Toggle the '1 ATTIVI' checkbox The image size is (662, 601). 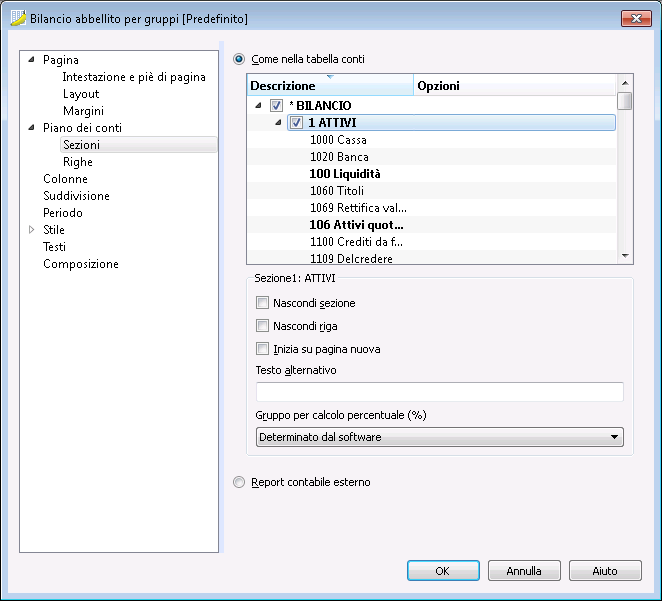point(296,123)
